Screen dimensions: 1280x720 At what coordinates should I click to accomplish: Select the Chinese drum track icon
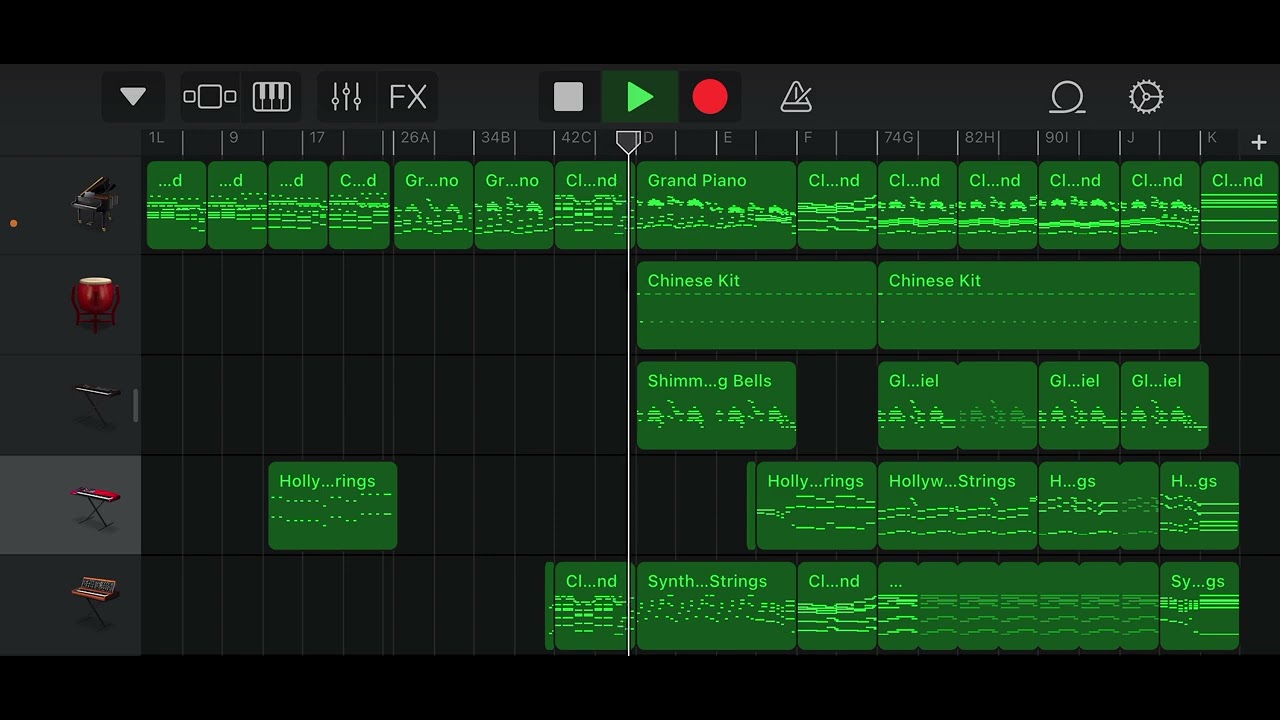point(95,304)
